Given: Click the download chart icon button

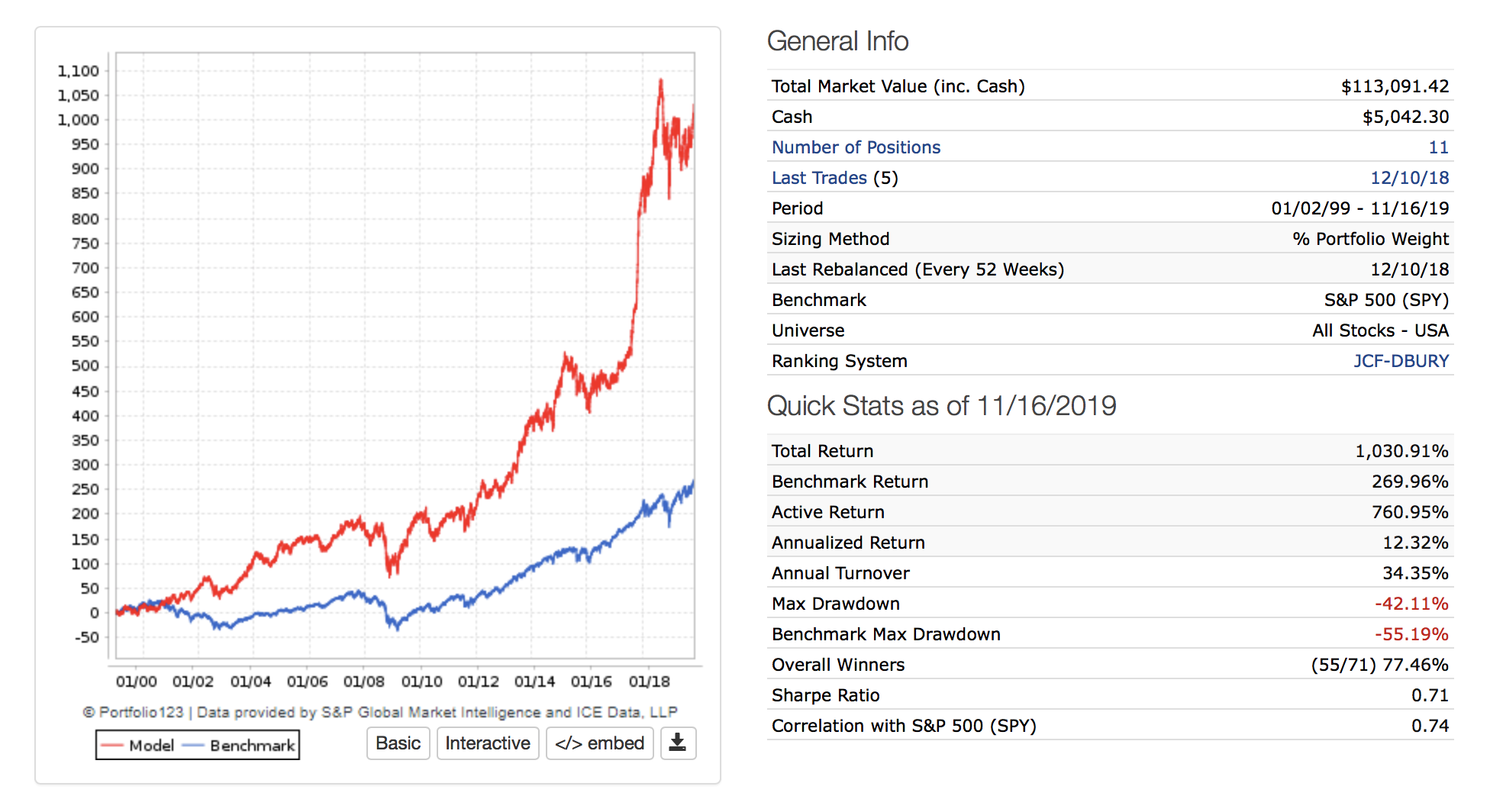Looking at the screenshot, I should coord(677,743).
